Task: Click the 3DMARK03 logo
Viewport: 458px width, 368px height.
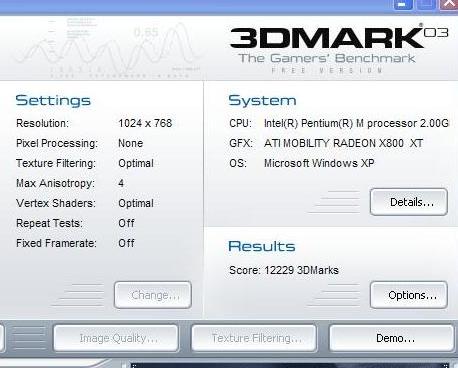Action: [x=339, y=38]
